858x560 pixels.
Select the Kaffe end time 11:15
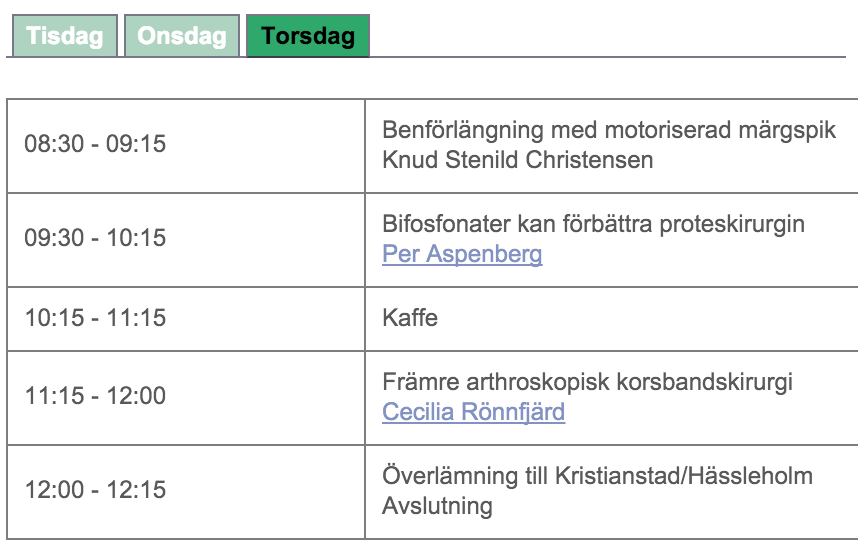point(136,318)
